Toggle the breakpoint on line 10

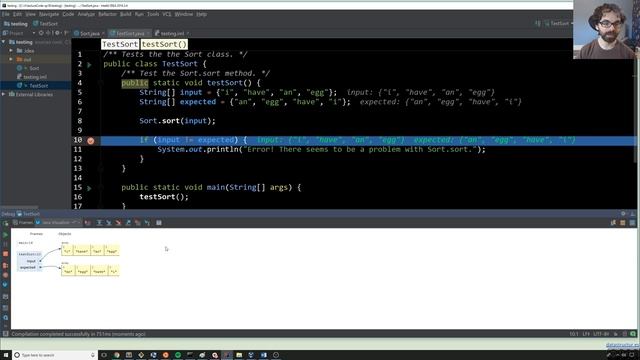pos(91,140)
